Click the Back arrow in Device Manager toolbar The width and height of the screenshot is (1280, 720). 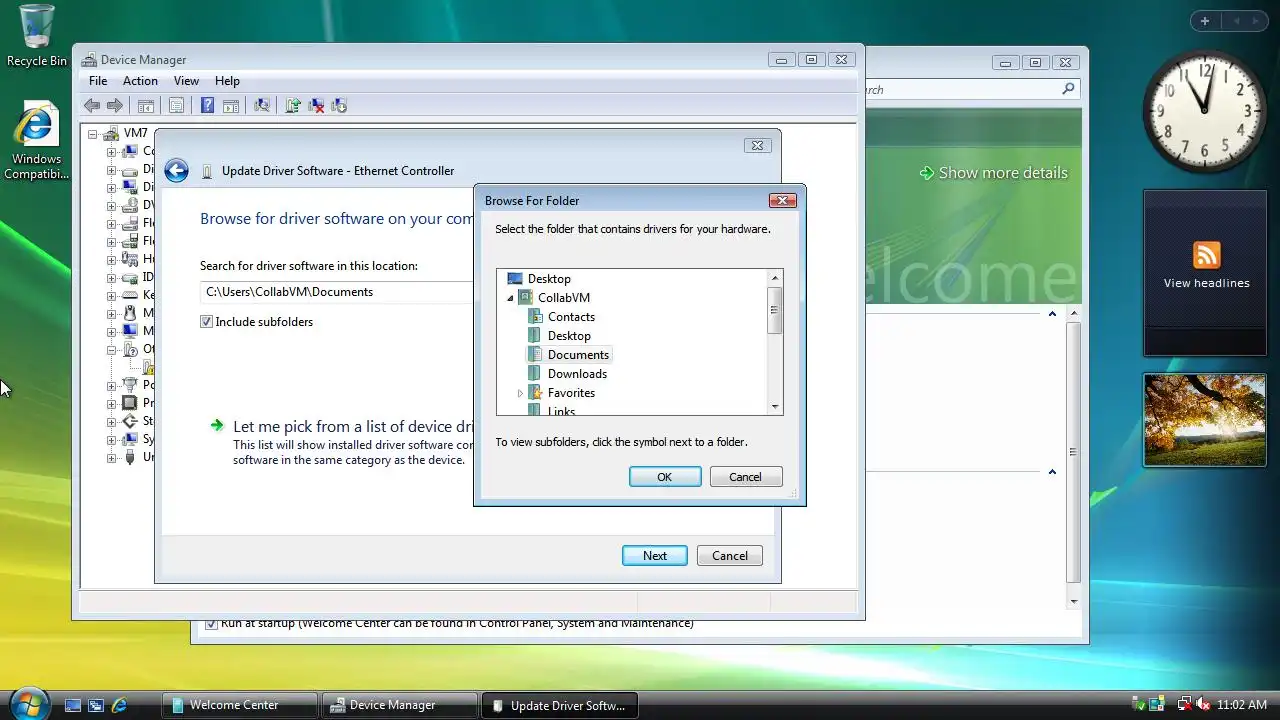coord(92,105)
